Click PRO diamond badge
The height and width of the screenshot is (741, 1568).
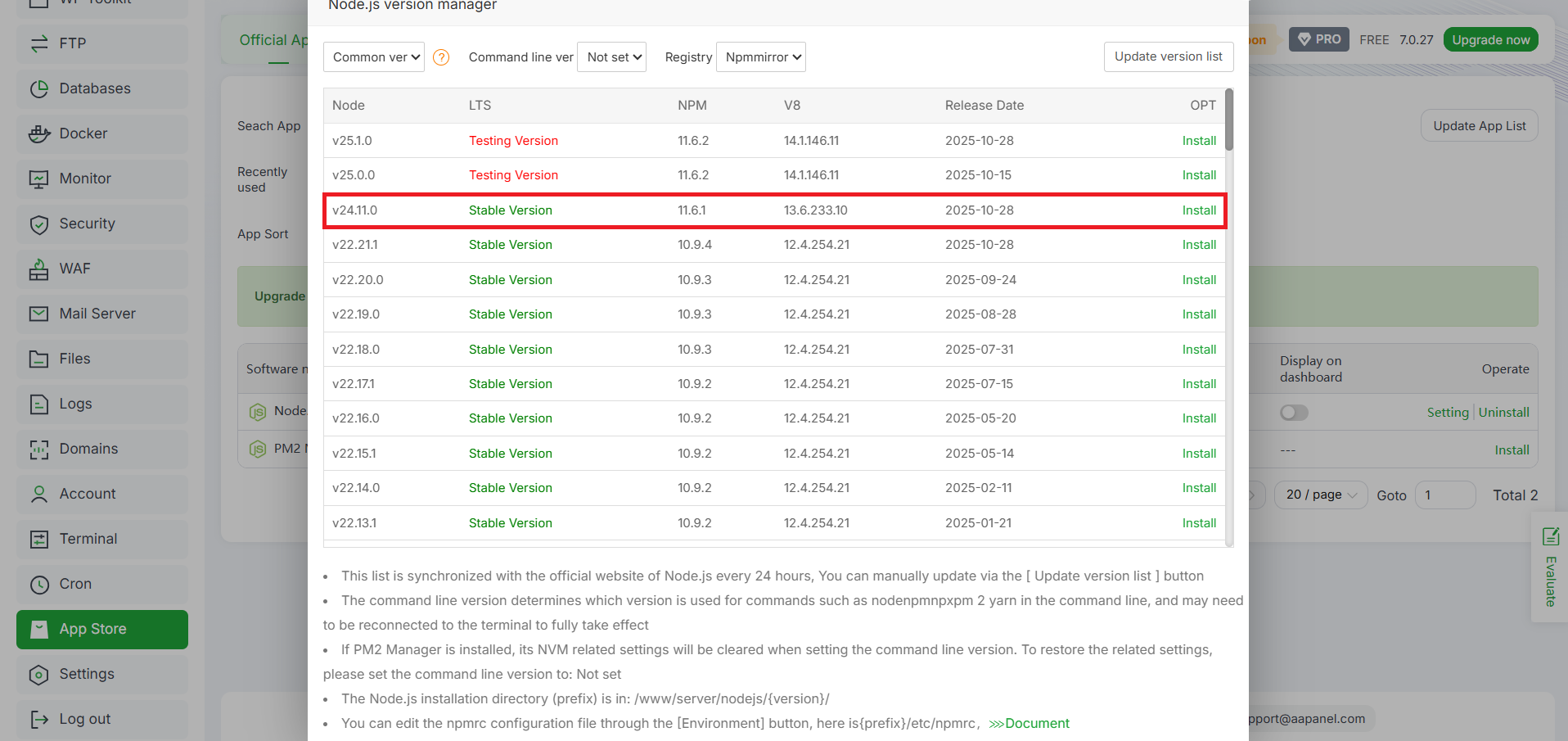click(1319, 39)
